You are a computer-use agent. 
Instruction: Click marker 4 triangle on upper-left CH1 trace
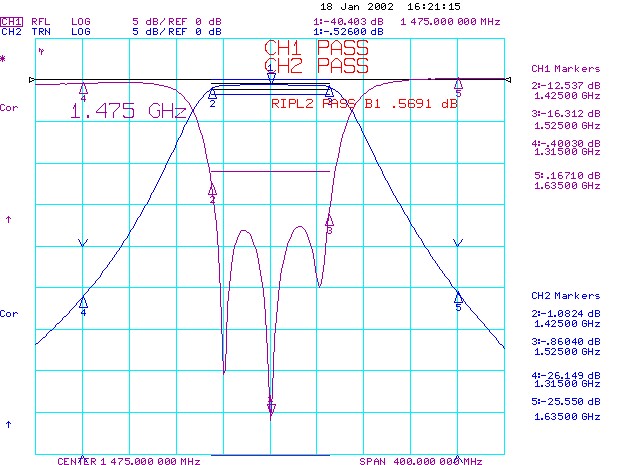pos(83,90)
